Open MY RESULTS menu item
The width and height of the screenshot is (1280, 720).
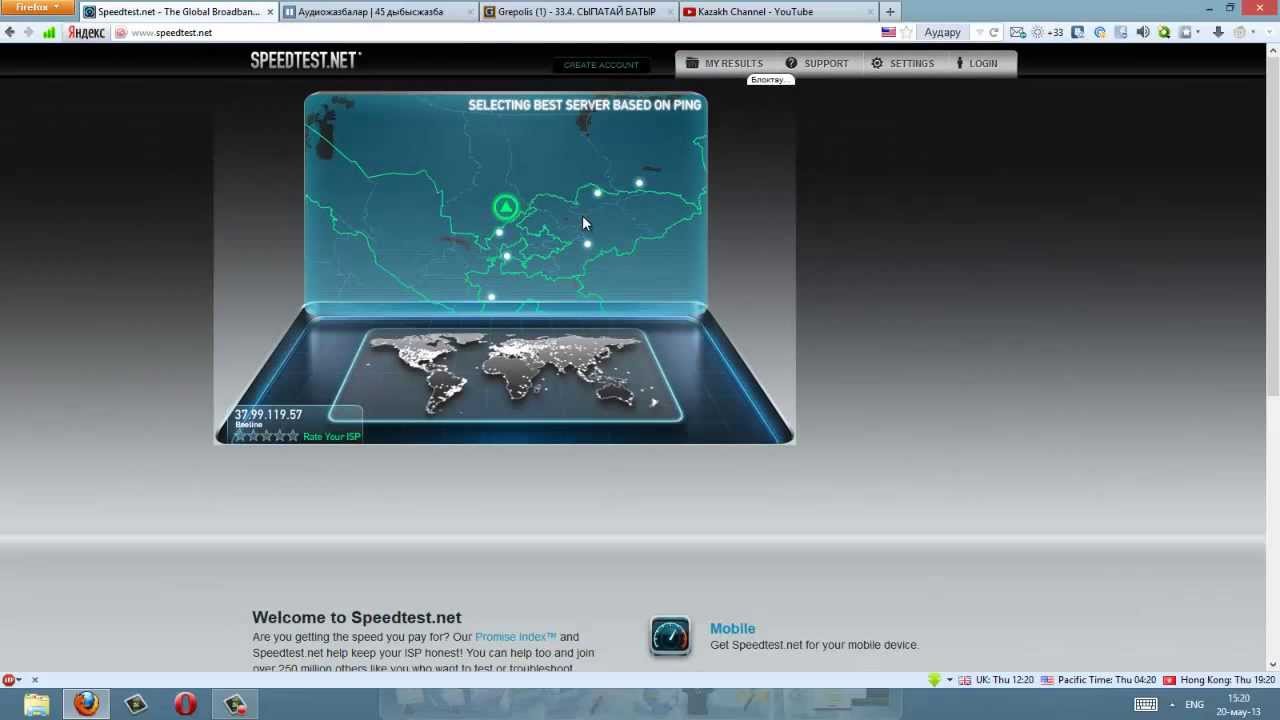coord(724,63)
